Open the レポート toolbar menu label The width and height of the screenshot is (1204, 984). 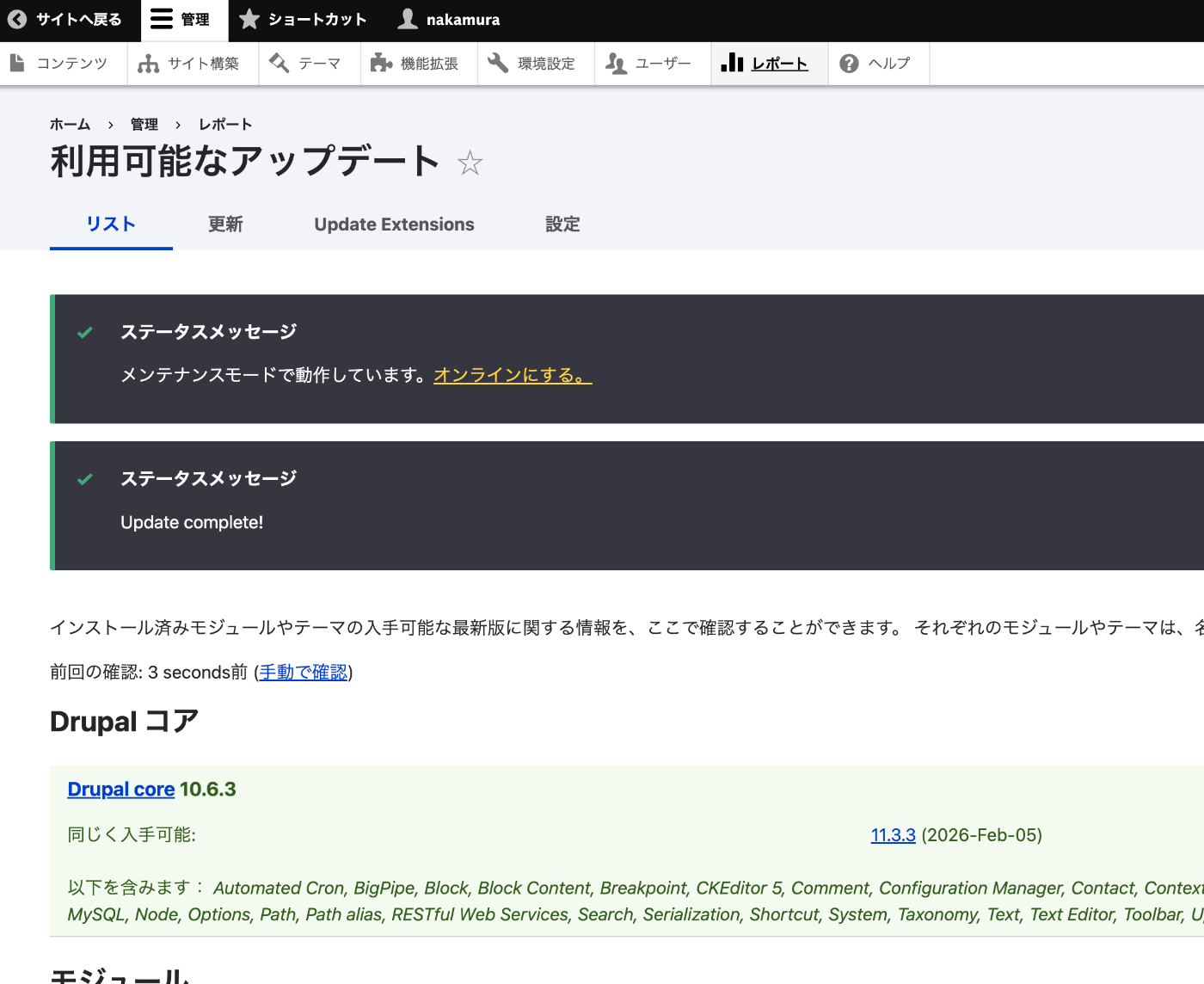(780, 64)
